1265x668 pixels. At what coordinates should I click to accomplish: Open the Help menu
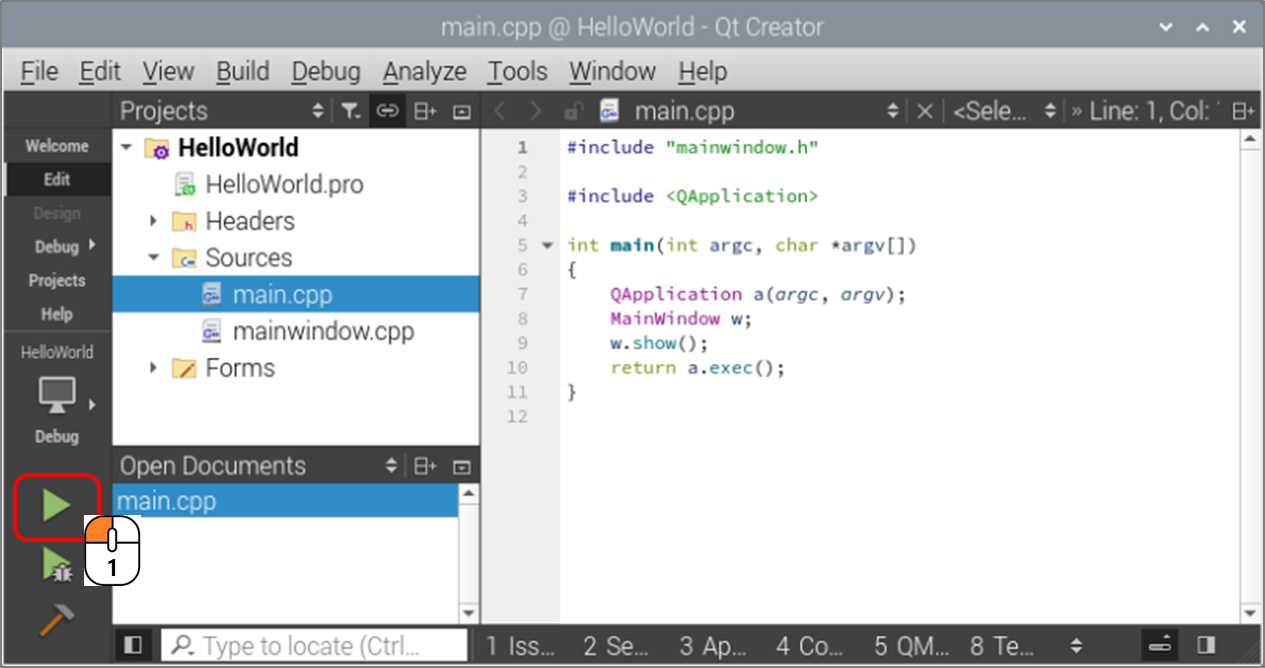click(x=702, y=71)
